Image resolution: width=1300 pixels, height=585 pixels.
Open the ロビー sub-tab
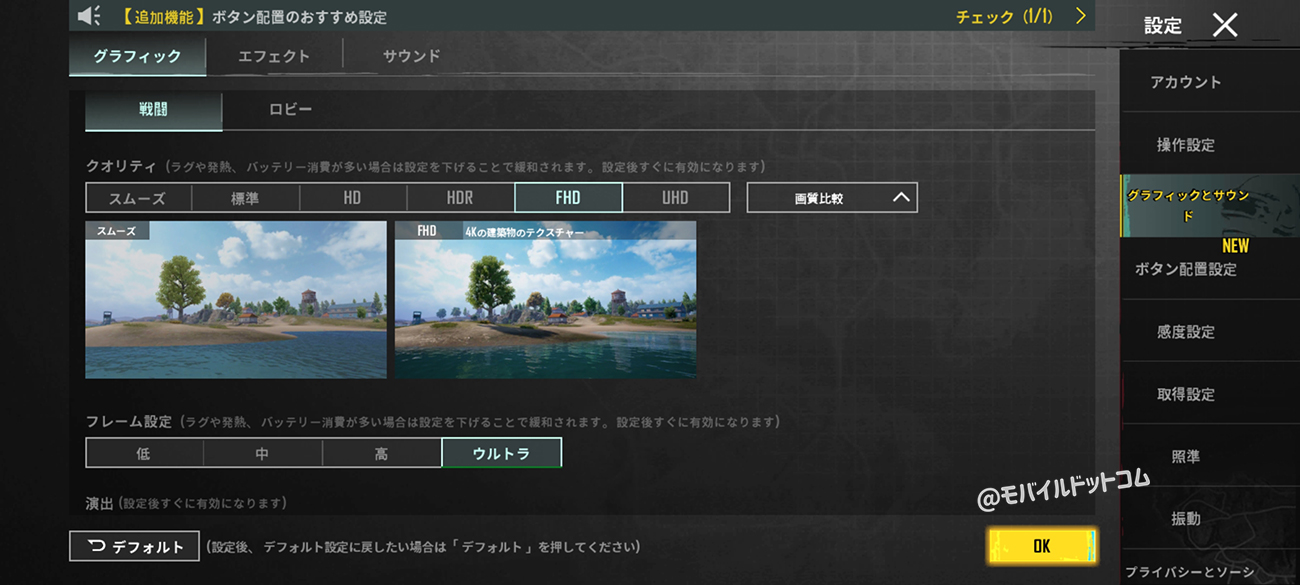[x=290, y=109]
